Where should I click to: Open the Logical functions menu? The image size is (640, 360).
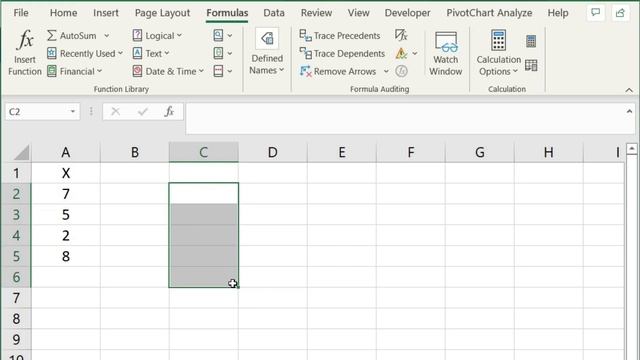[157, 36]
